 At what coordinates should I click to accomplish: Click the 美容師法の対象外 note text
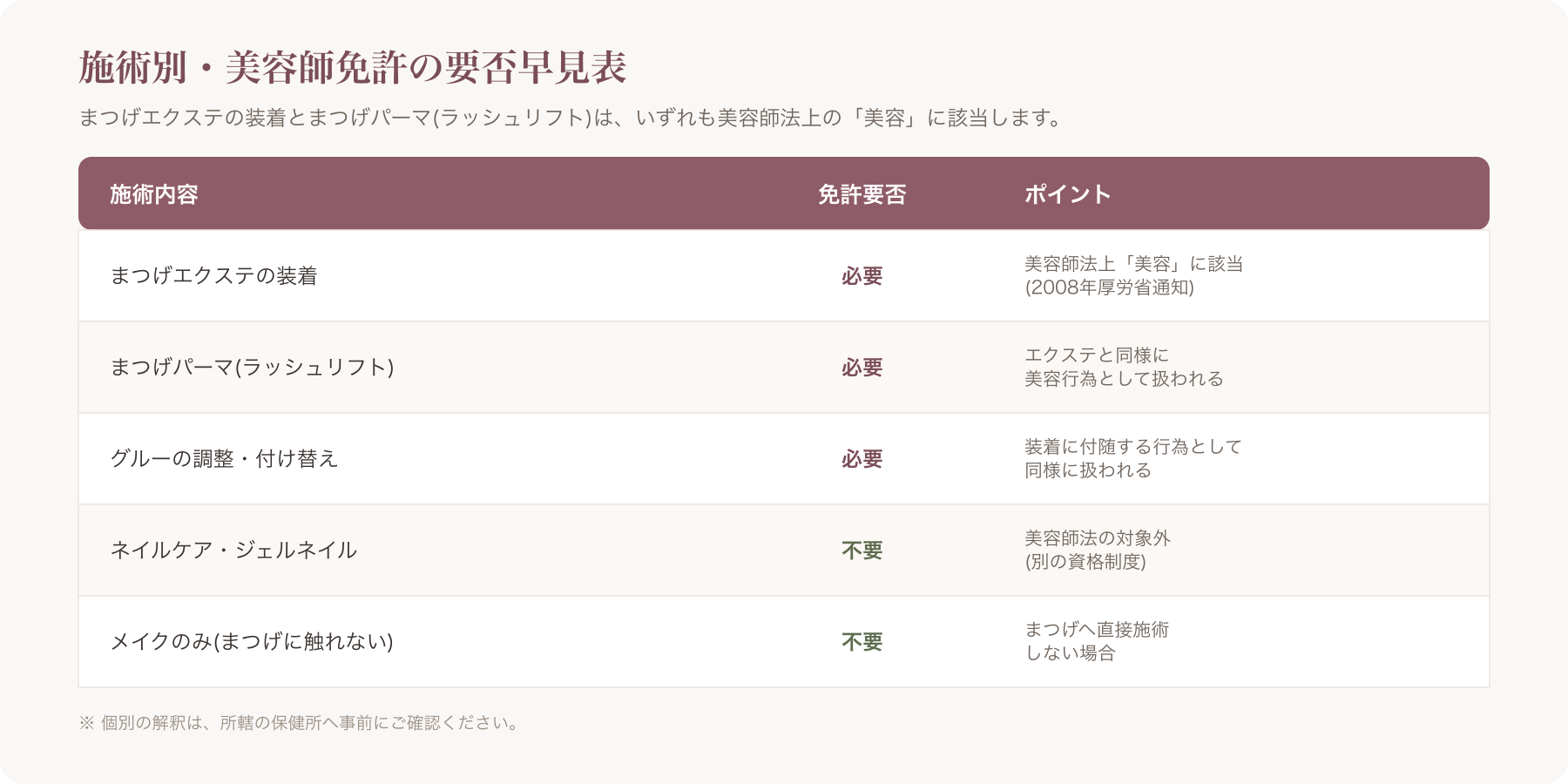(x=1098, y=538)
